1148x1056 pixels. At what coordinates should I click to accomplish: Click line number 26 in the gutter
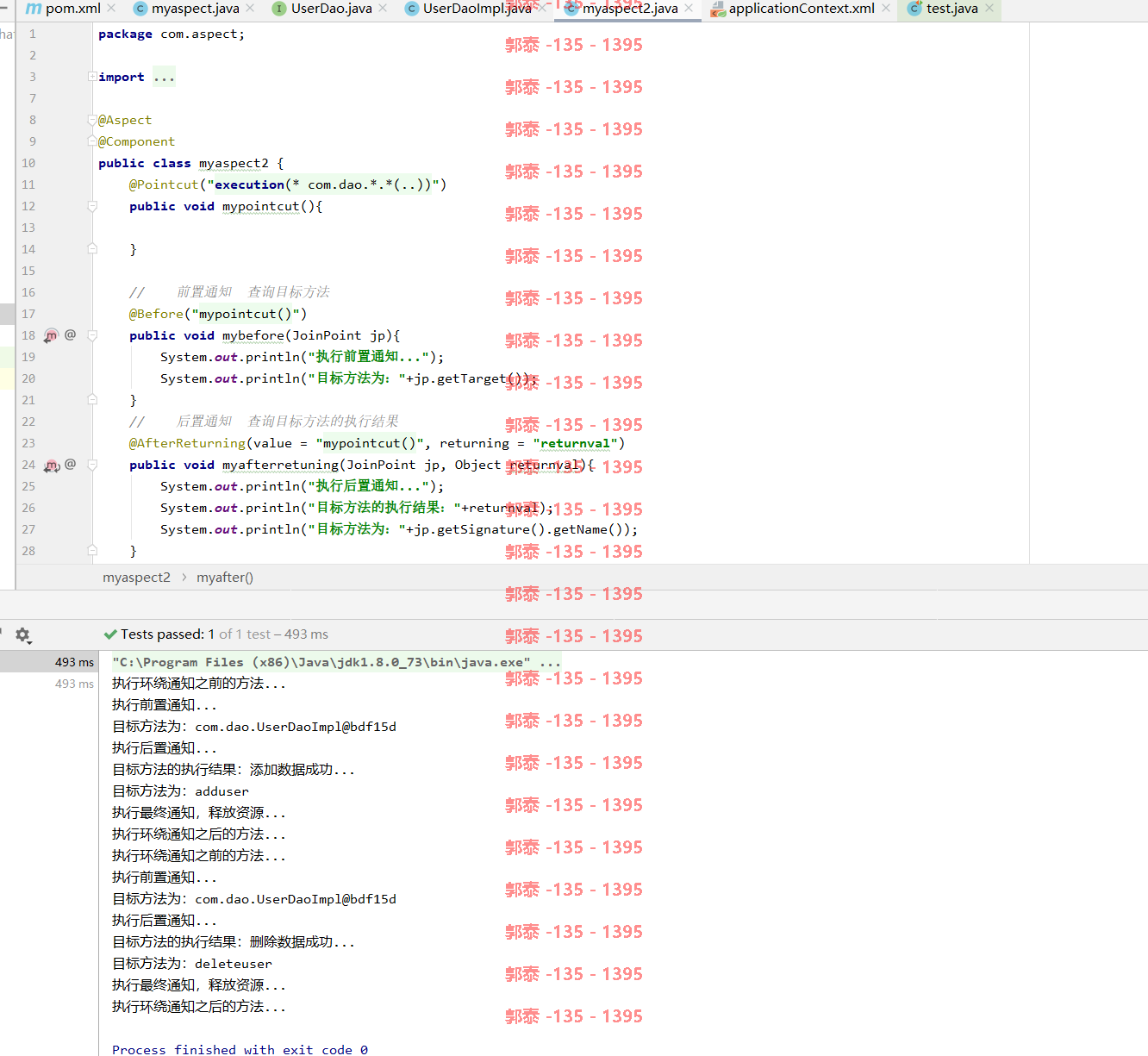click(28, 508)
